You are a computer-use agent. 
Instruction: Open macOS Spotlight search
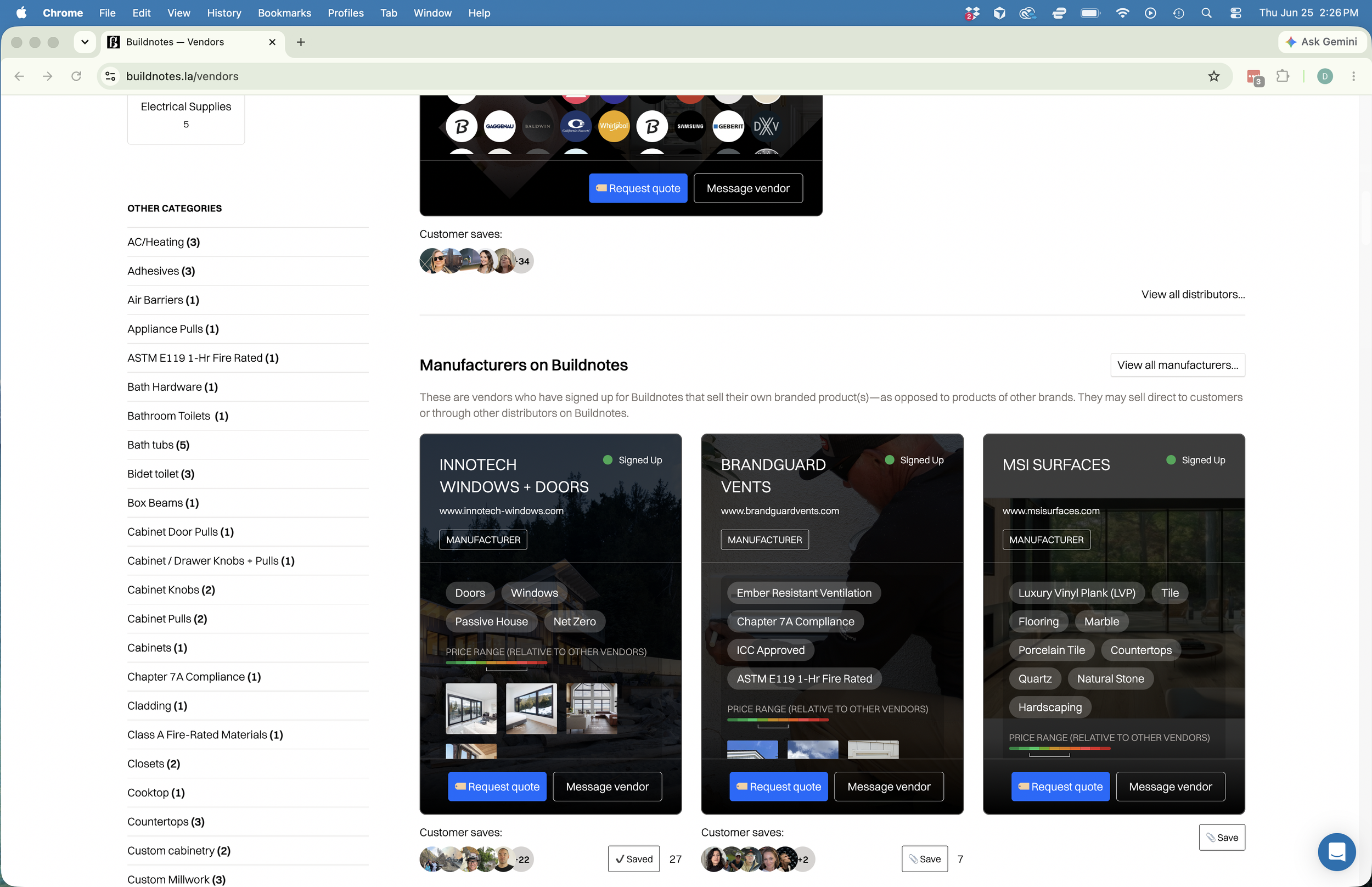tap(1206, 13)
